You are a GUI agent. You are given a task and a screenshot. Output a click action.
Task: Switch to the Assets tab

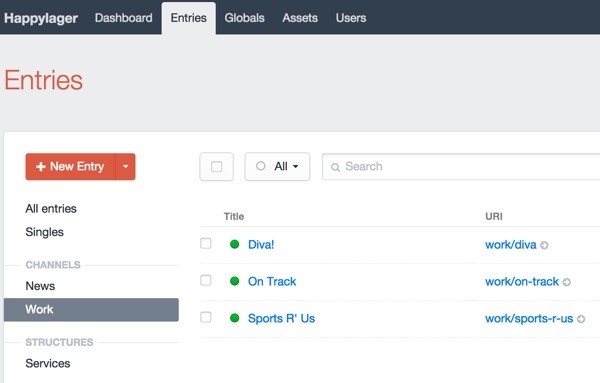pyautogui.click(x=300, y=18)
